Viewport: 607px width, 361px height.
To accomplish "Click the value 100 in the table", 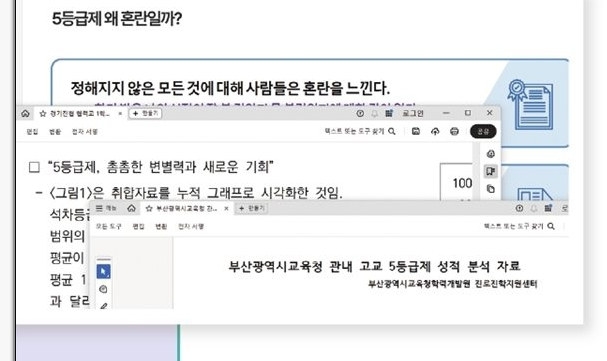I will click(462, 183).
